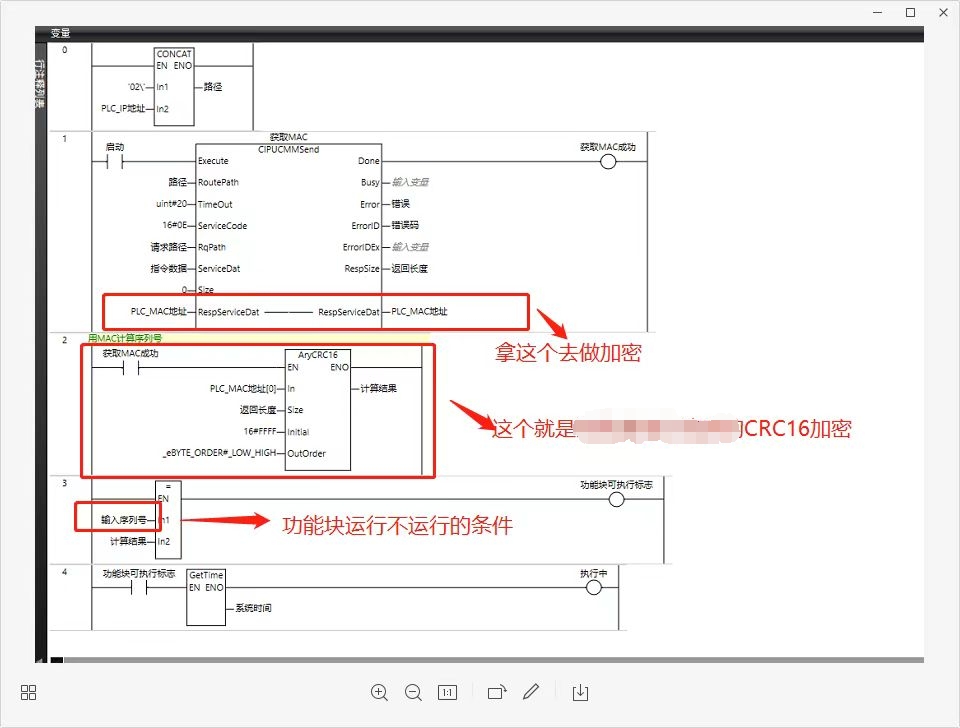Screen dimensions: 960x728
Task: Click the 功能块可执行标志 output coil
Action: (616, 499)
